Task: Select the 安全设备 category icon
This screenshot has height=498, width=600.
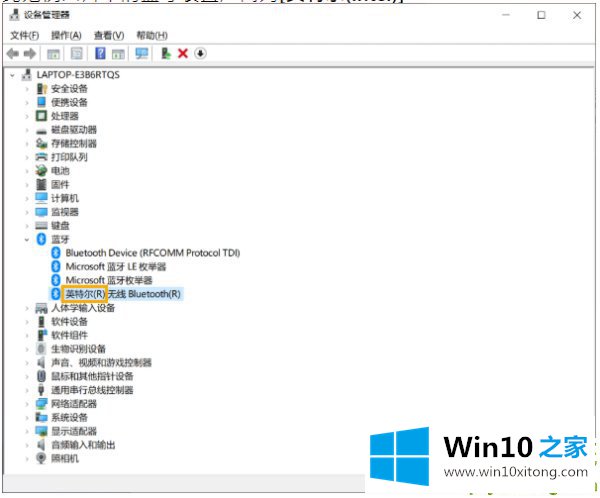Action: pyautogui.click(x=41, y=89)
